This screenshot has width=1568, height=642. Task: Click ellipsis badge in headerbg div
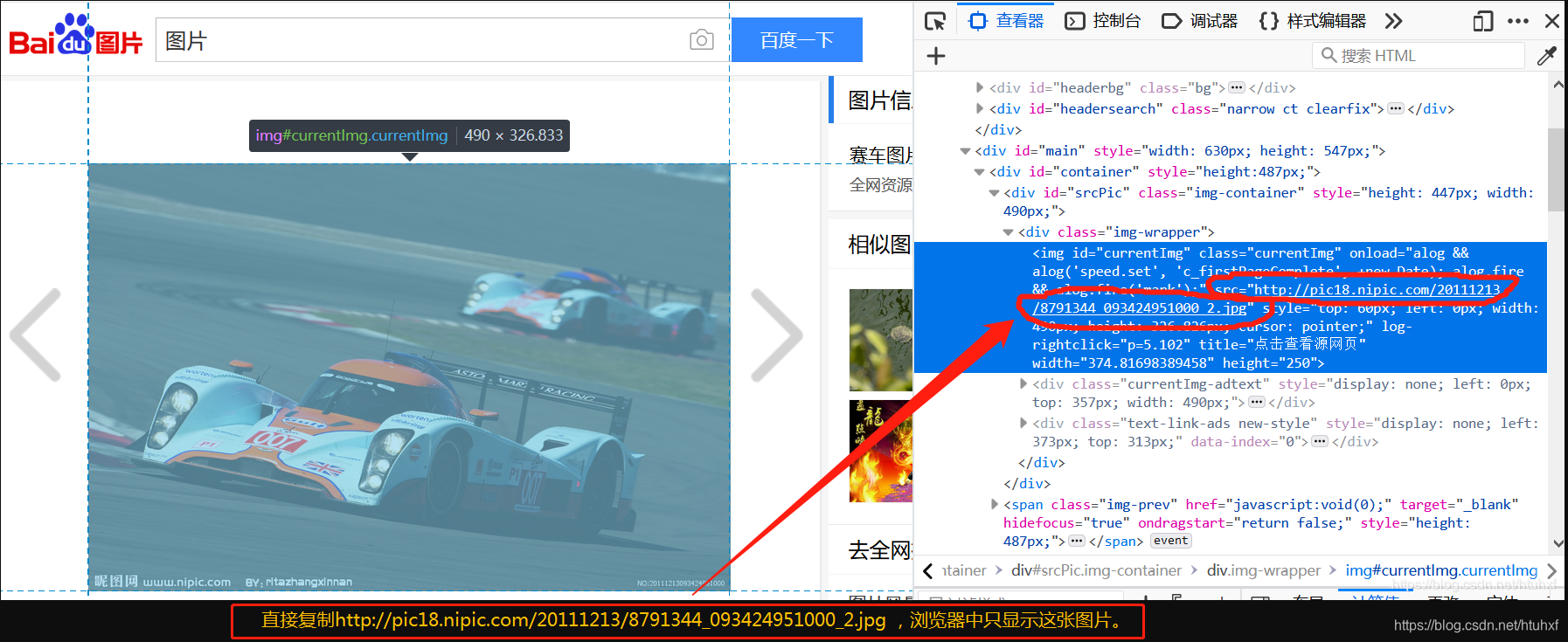(1236, 87)
